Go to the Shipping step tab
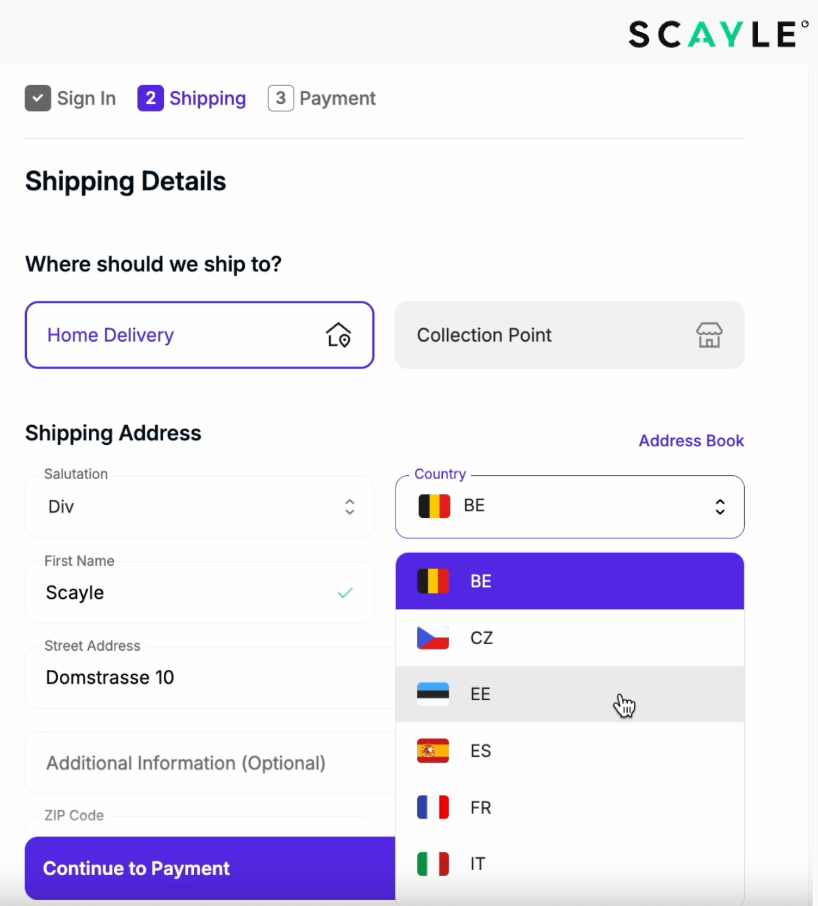 pyautogui.click(x=192, y=98)
